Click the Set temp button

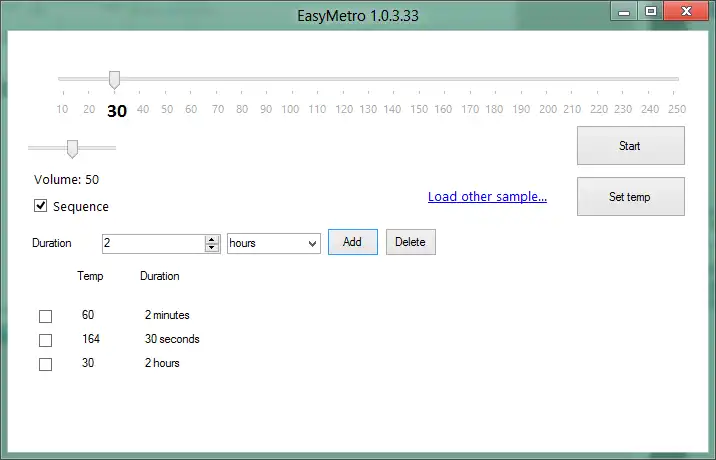pyautogui.click(x=631, y=196)
